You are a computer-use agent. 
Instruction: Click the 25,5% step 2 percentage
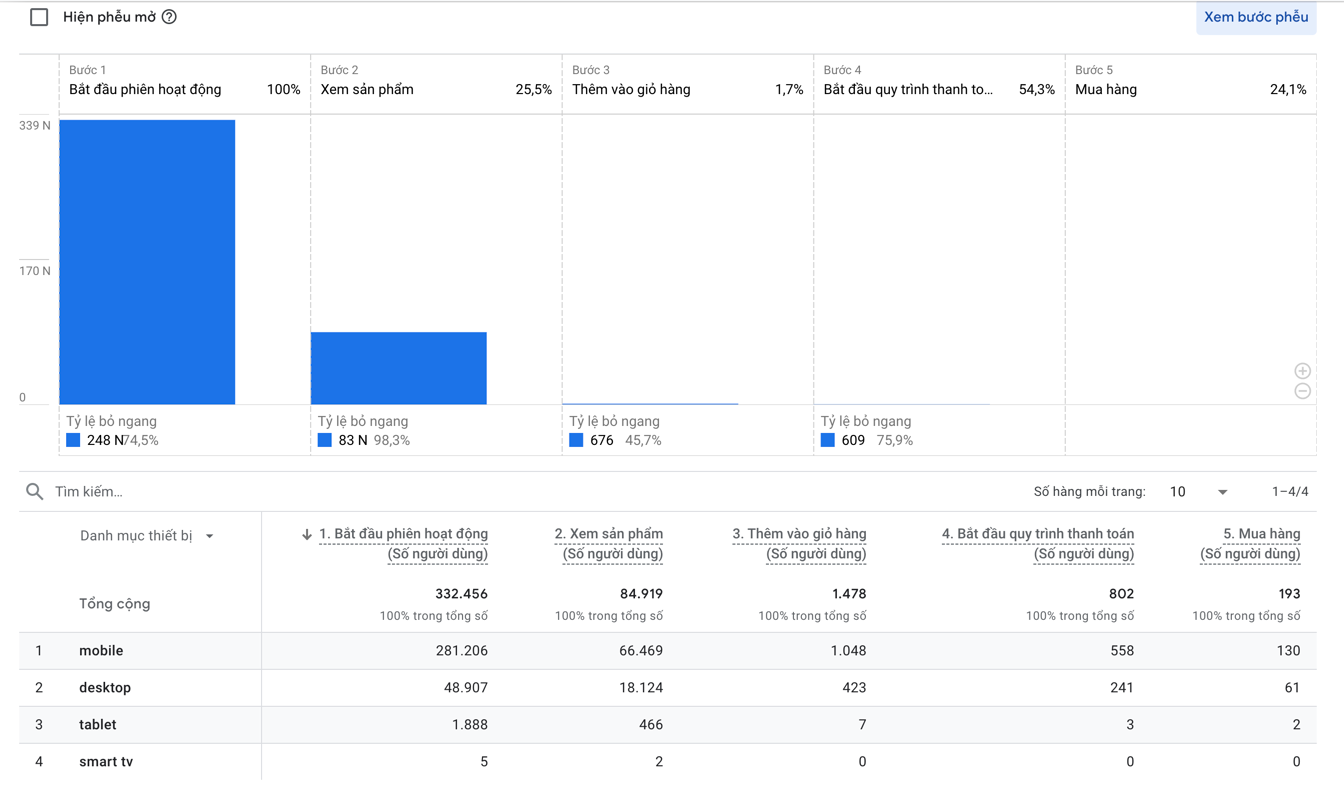click(x=534, y=89)
